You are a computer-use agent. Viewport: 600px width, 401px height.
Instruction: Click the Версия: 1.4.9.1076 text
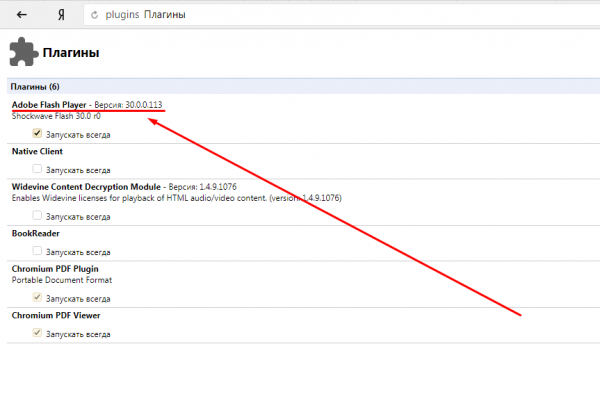(202, 187)
